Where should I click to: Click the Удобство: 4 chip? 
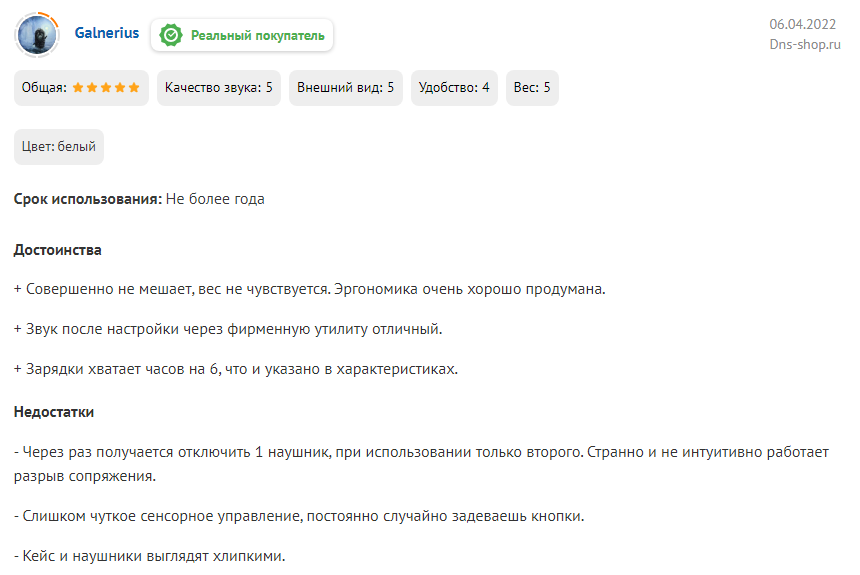coord(454,88)
